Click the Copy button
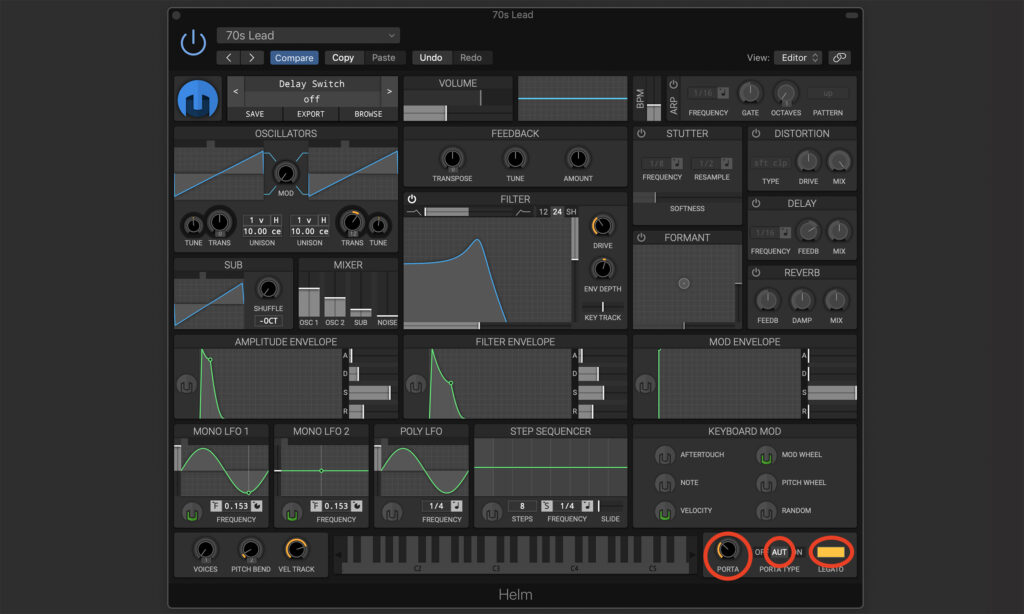The image size is (1024, 614). point(343,57)
